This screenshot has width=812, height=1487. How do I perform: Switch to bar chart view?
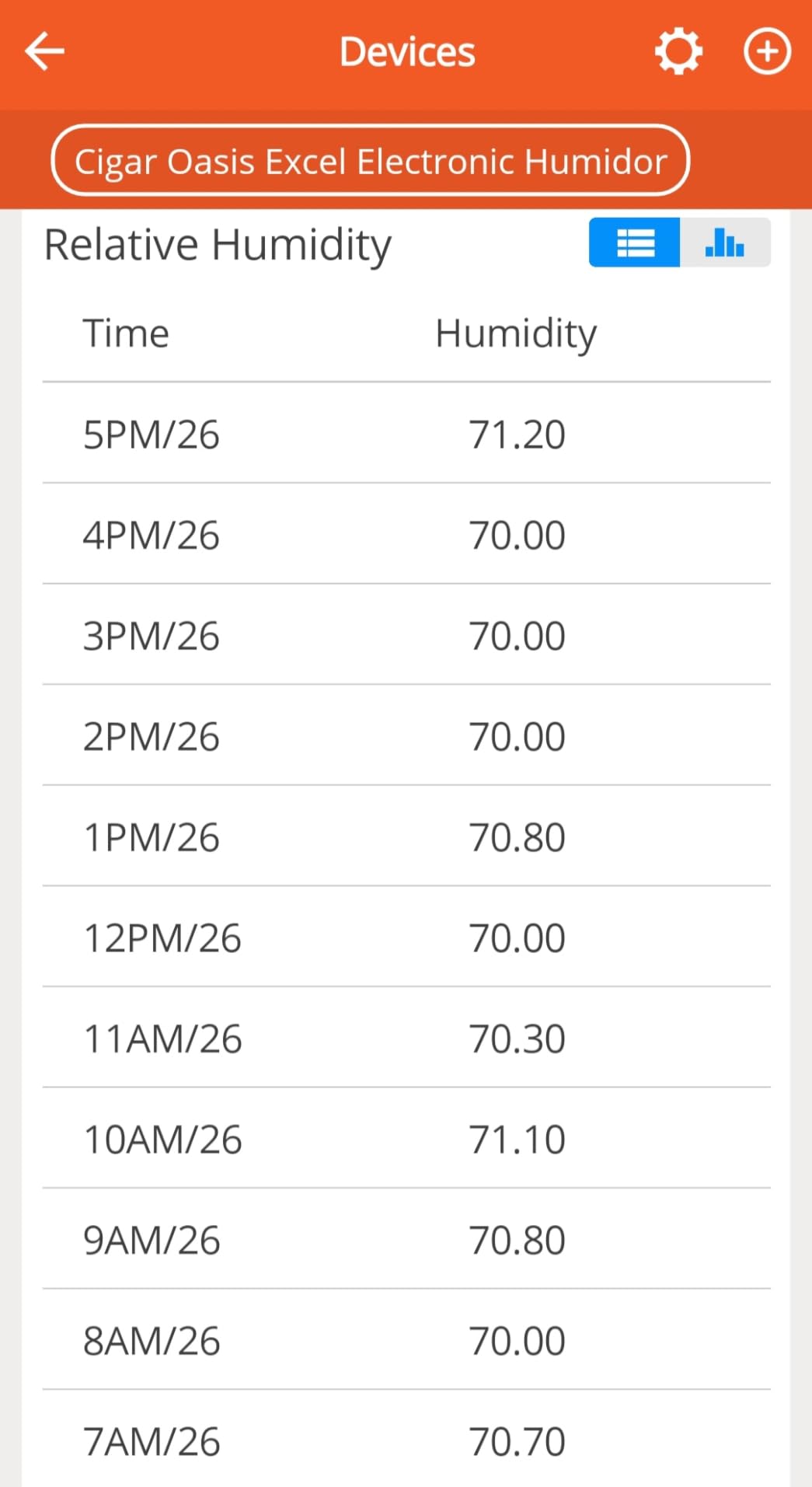pos(725,243)
